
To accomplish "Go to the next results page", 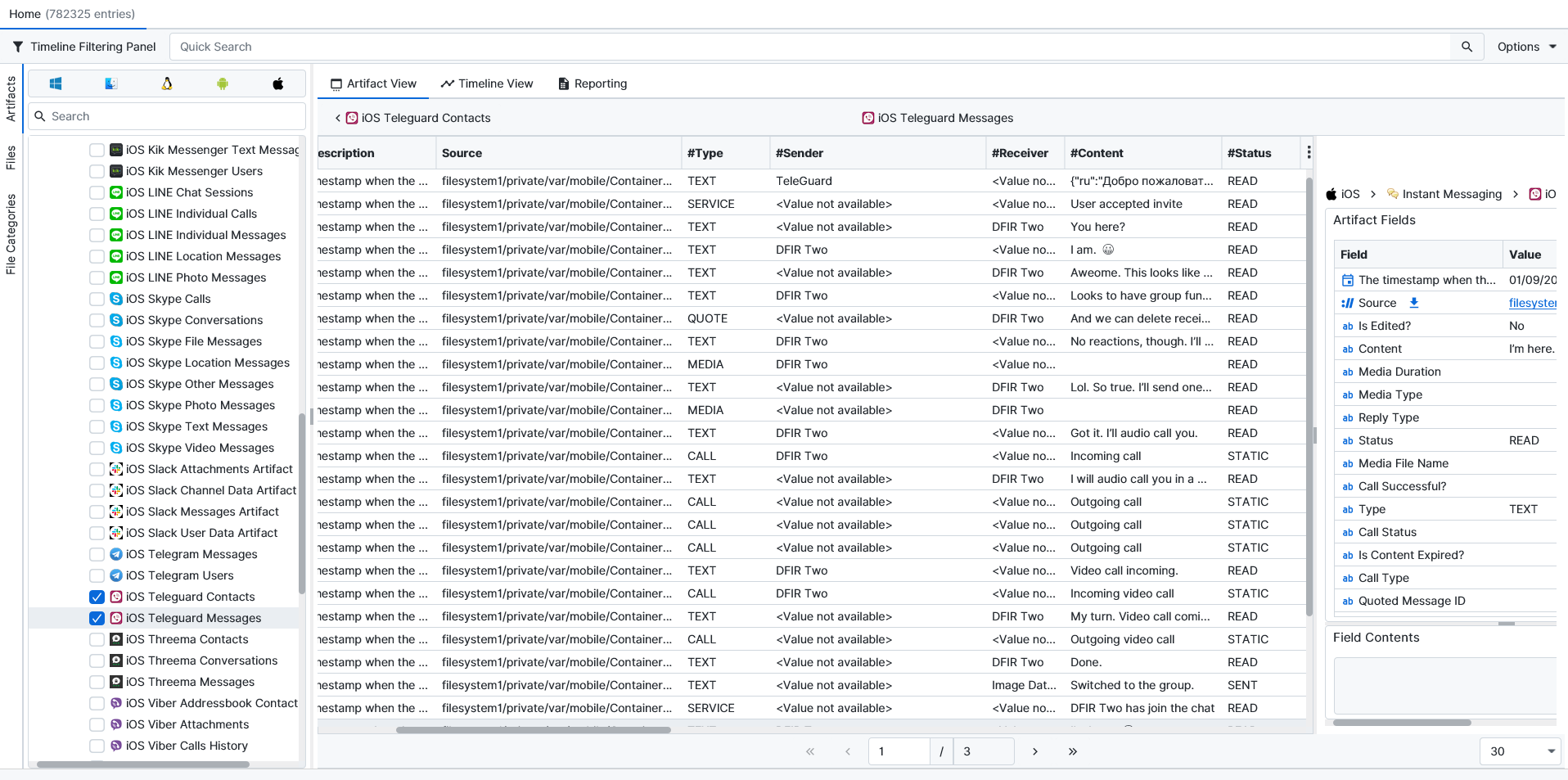I will 1035,751.
